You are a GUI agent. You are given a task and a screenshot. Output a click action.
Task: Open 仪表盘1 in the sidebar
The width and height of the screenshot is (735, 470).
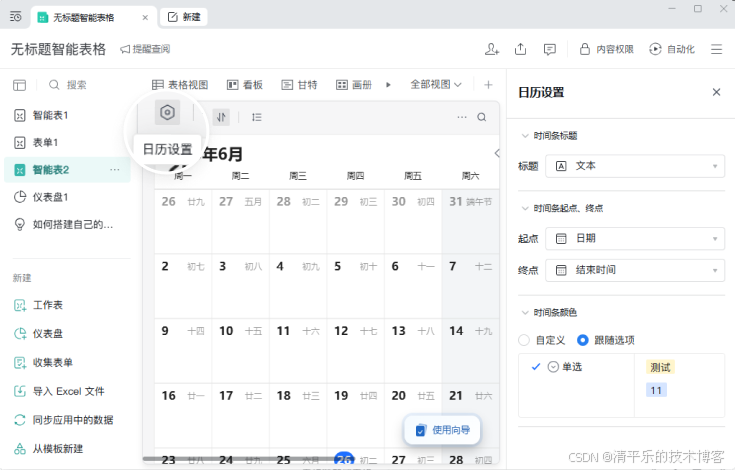point(68,197)
